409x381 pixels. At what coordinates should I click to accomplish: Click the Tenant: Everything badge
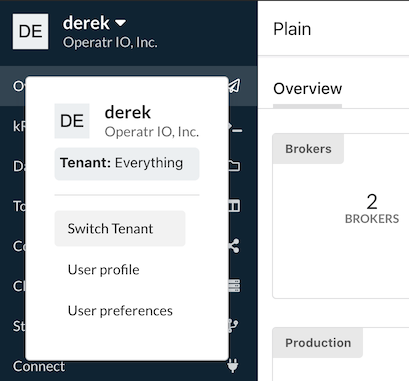point(127,164)
